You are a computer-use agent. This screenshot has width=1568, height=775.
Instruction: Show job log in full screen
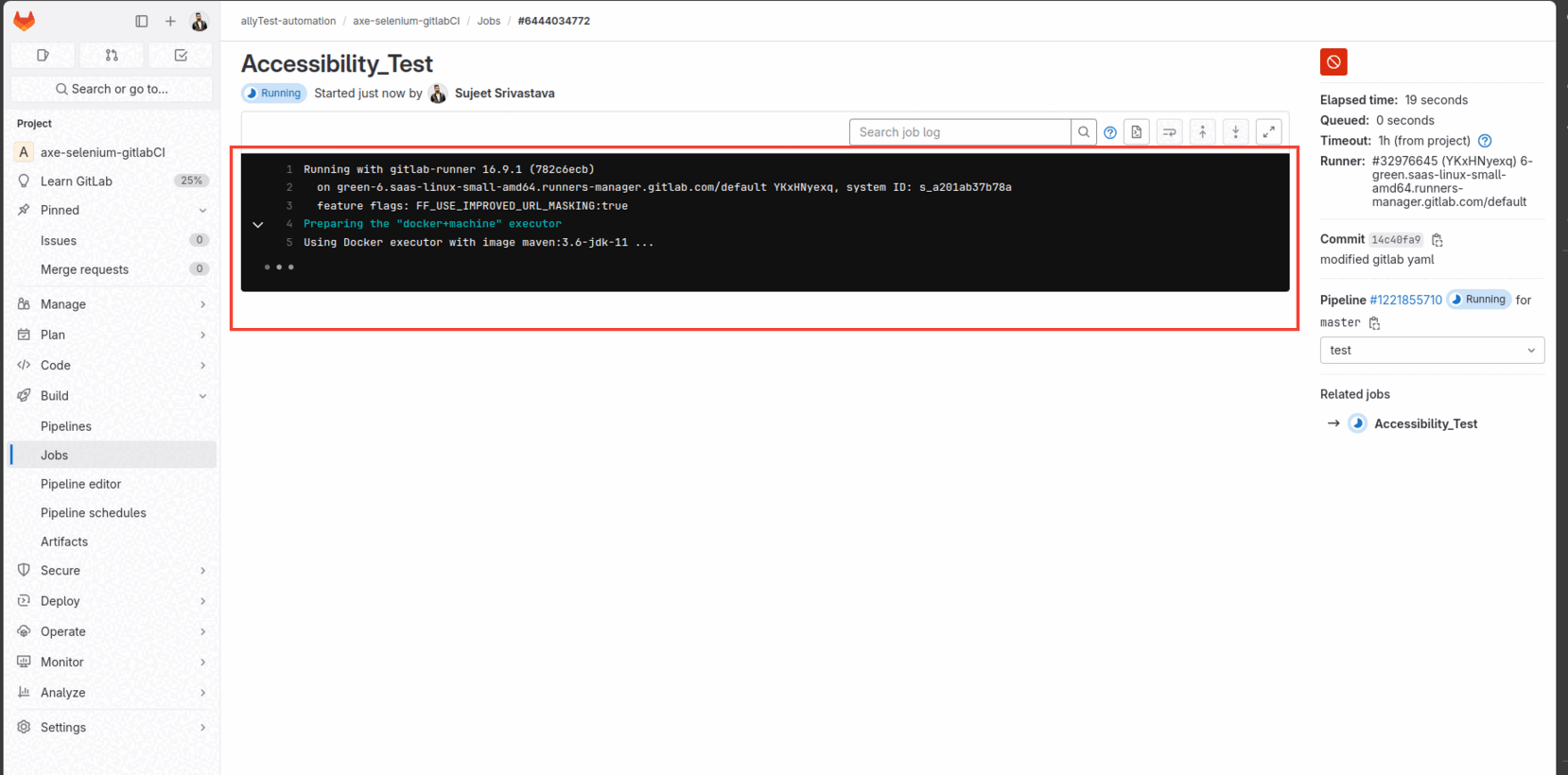coord(1268,132)
